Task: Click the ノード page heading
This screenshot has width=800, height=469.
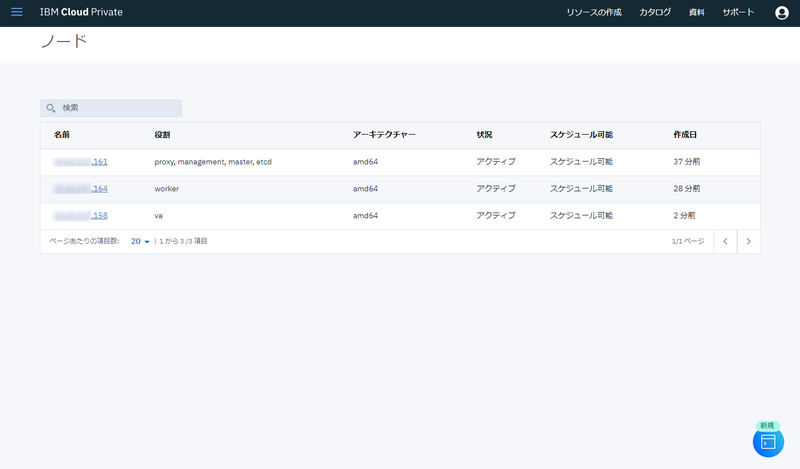Action: [64, 41]
